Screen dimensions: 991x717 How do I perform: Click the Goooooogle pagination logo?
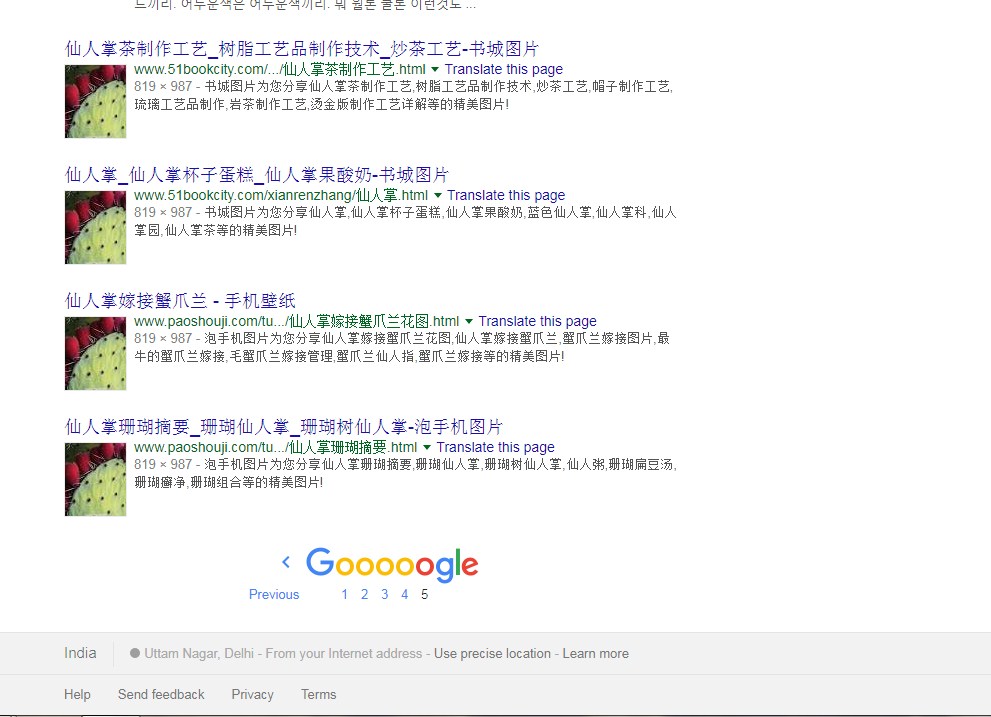click(392, 564)
